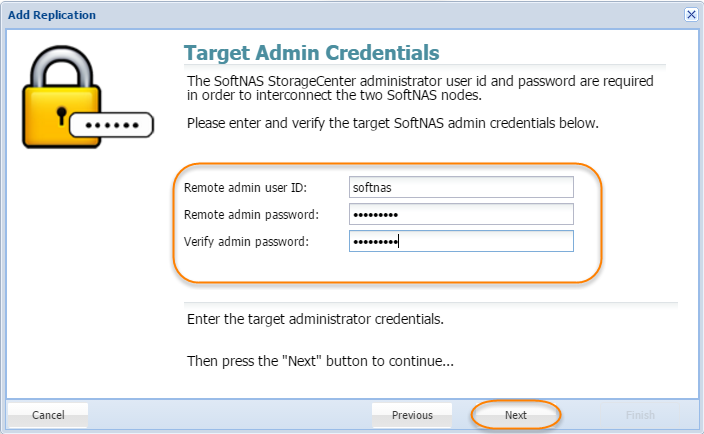
Task: Click the 'Then press the Next button' hint text
Action: coord(320,361)
